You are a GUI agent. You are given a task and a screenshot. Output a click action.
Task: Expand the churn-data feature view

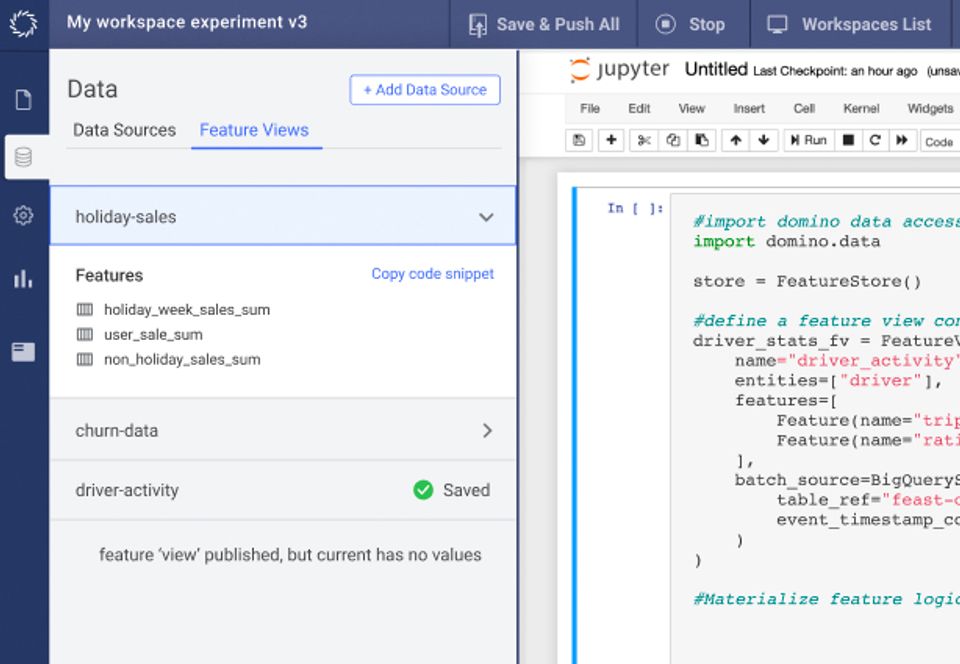coord(487,430)
